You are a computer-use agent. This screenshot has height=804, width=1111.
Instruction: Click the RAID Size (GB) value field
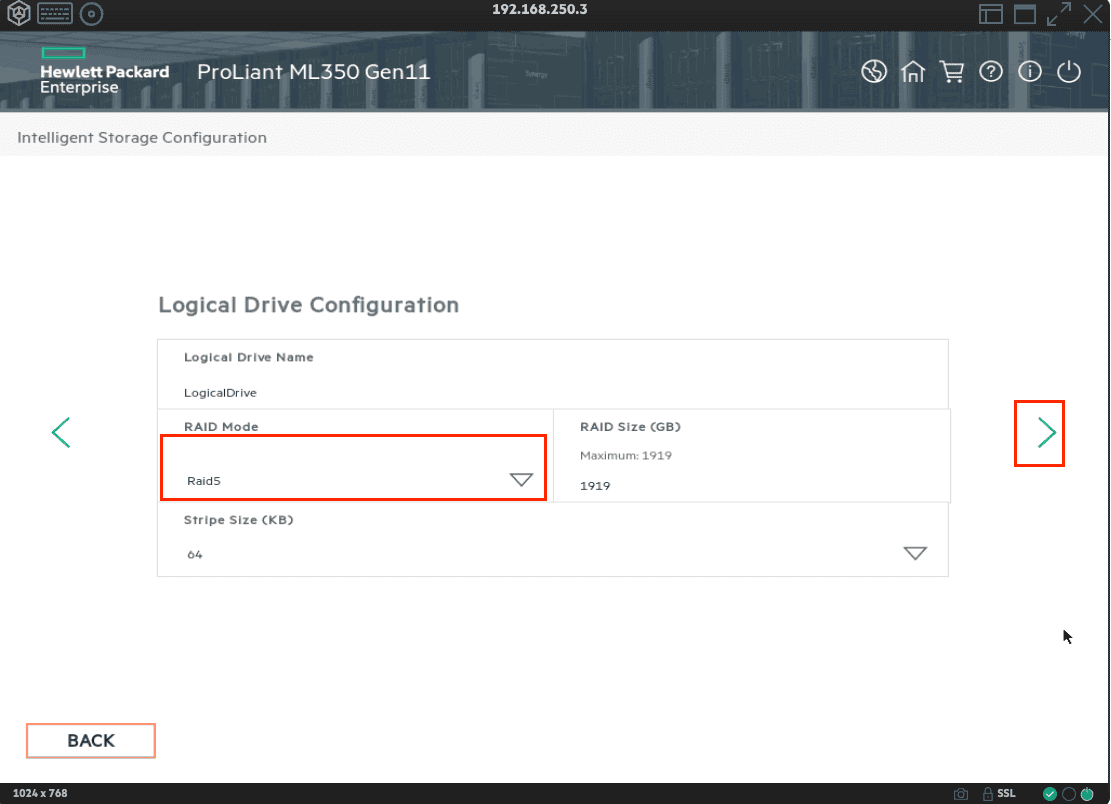tap(750, 485)
